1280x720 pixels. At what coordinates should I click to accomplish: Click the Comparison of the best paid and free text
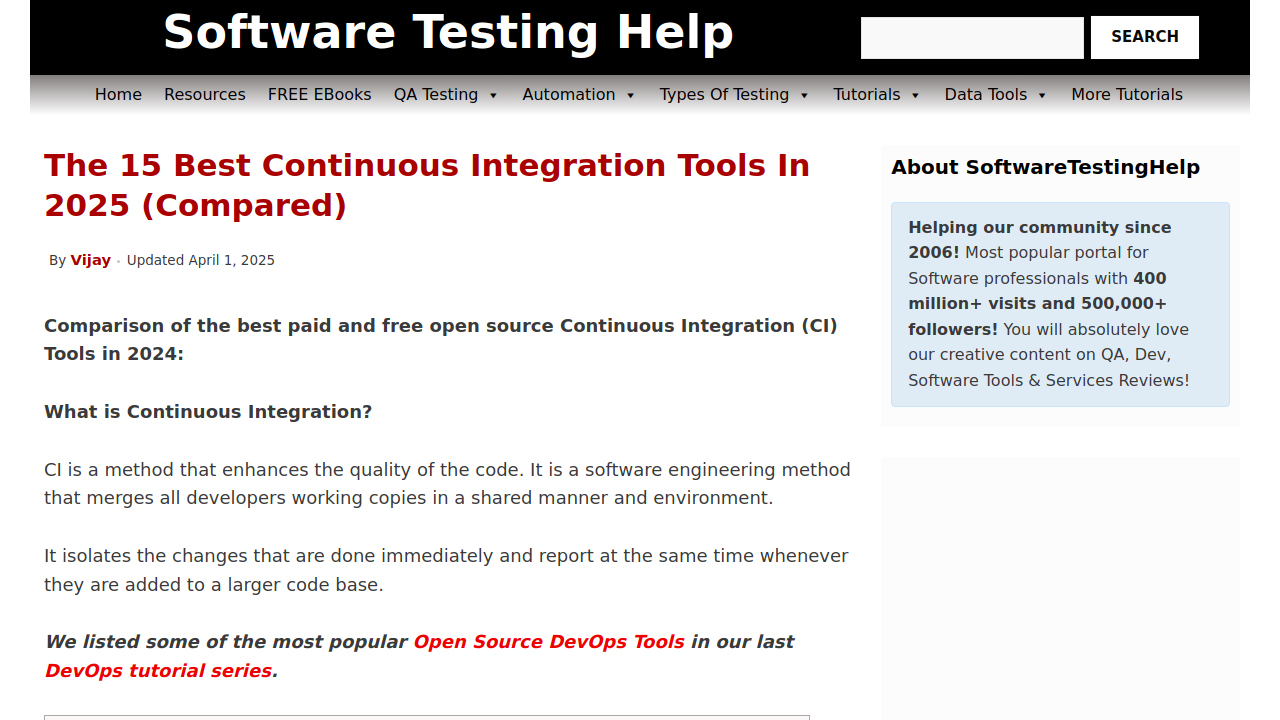441,340
